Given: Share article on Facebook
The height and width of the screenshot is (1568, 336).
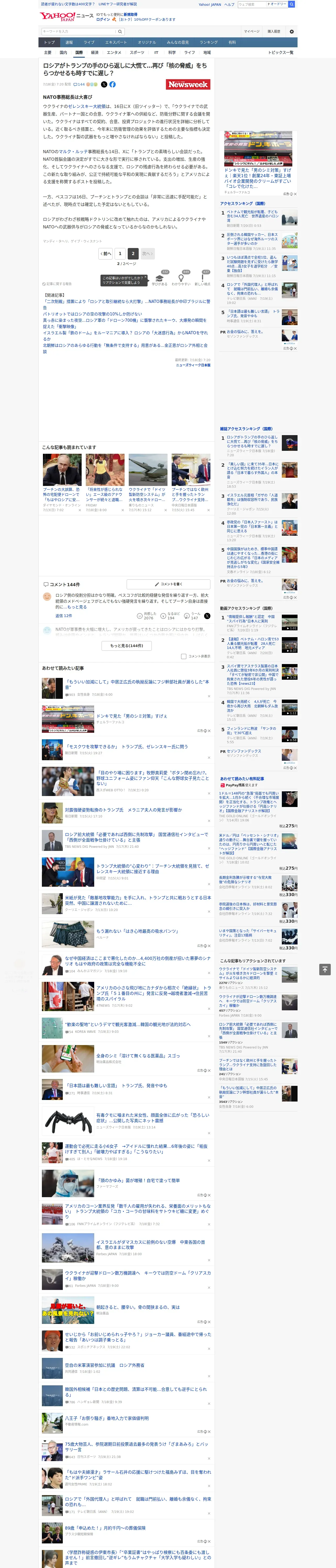Looking at the screenshot, I should pos(112,85).
